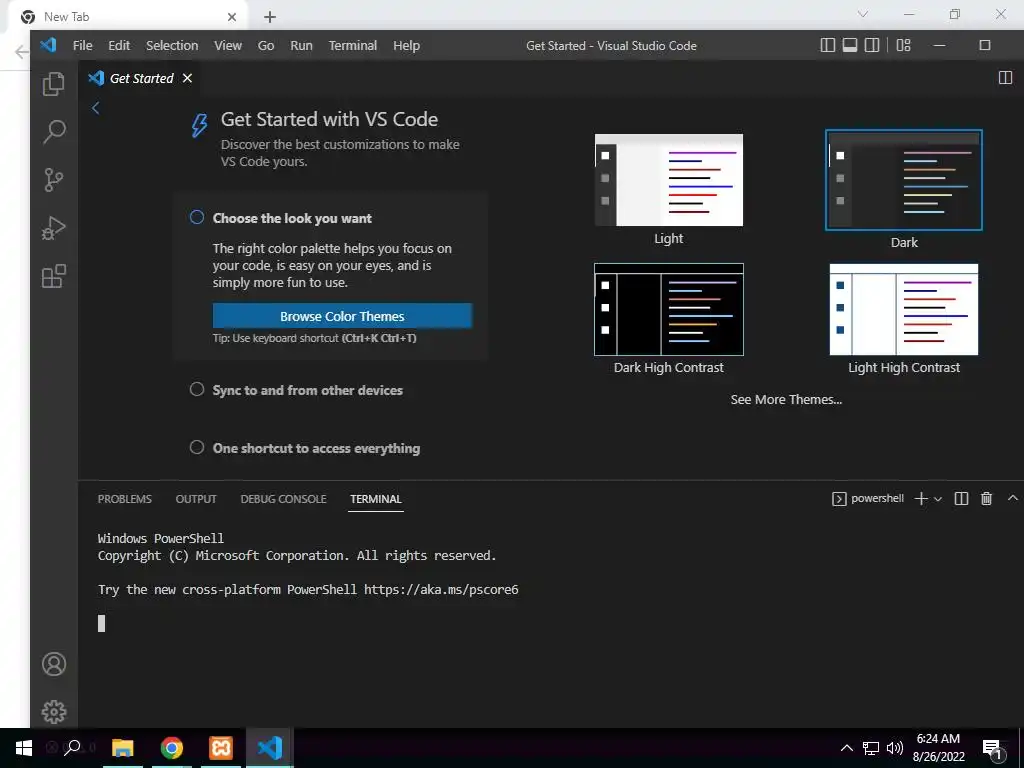The width and height of the screenshot is (1024, 768).
Task: Open the network icon in system tray
Action: pyautogui.click(x=871, y=748)
